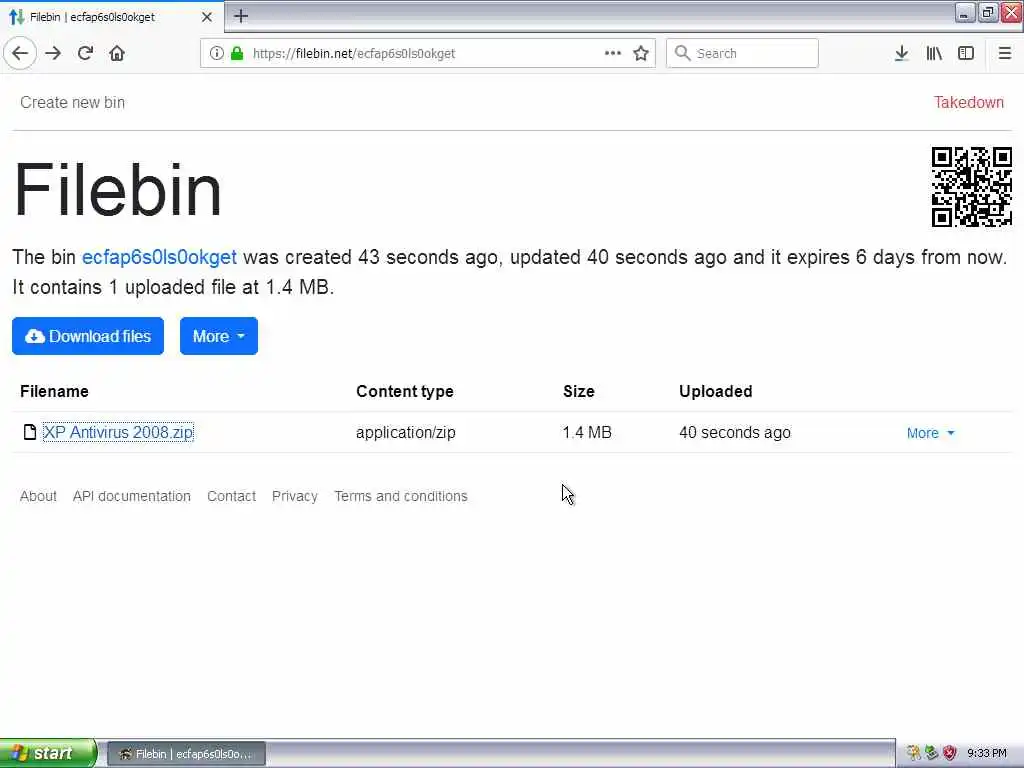Open the Firefox home page
Image resolution: width=1024 pixels, height=768 pixels.
117,54
